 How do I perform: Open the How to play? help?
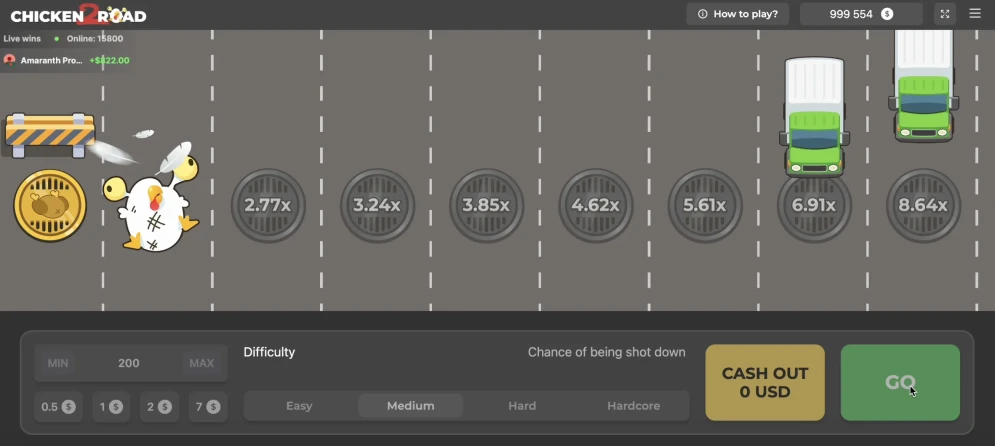(738, 14)
